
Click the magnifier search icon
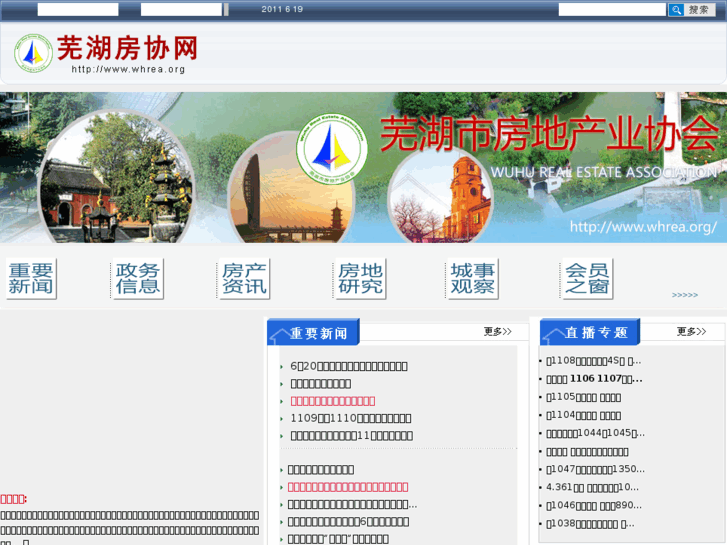pos(676,10)
